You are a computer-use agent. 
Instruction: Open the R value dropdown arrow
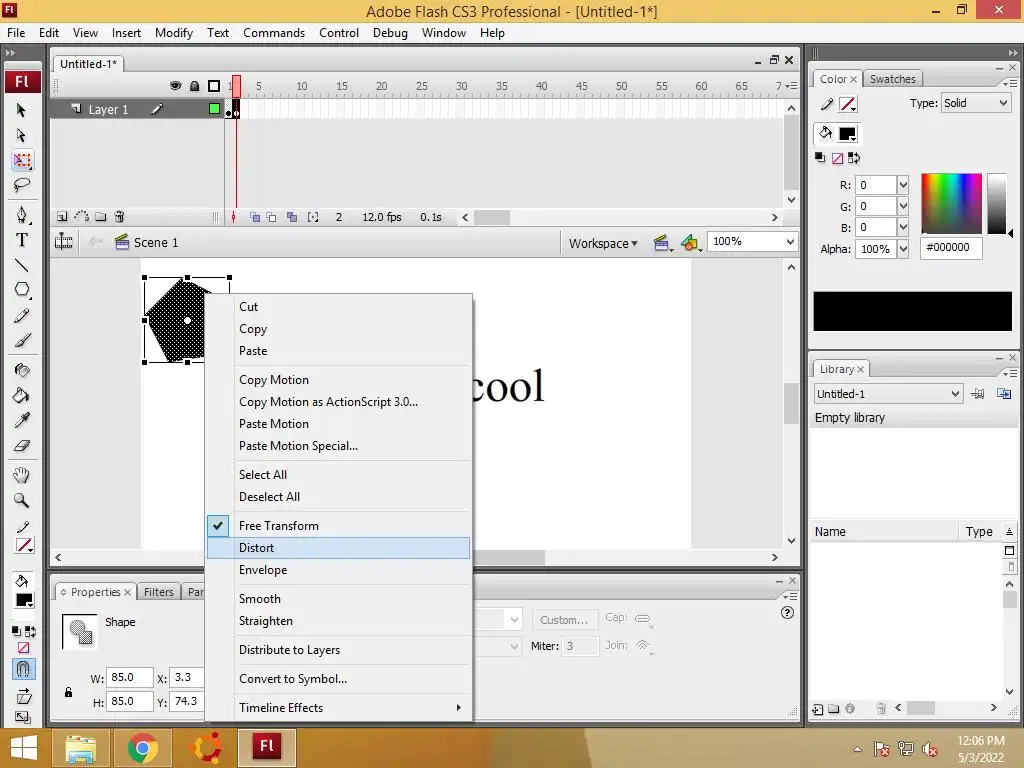tap(903, 185)
